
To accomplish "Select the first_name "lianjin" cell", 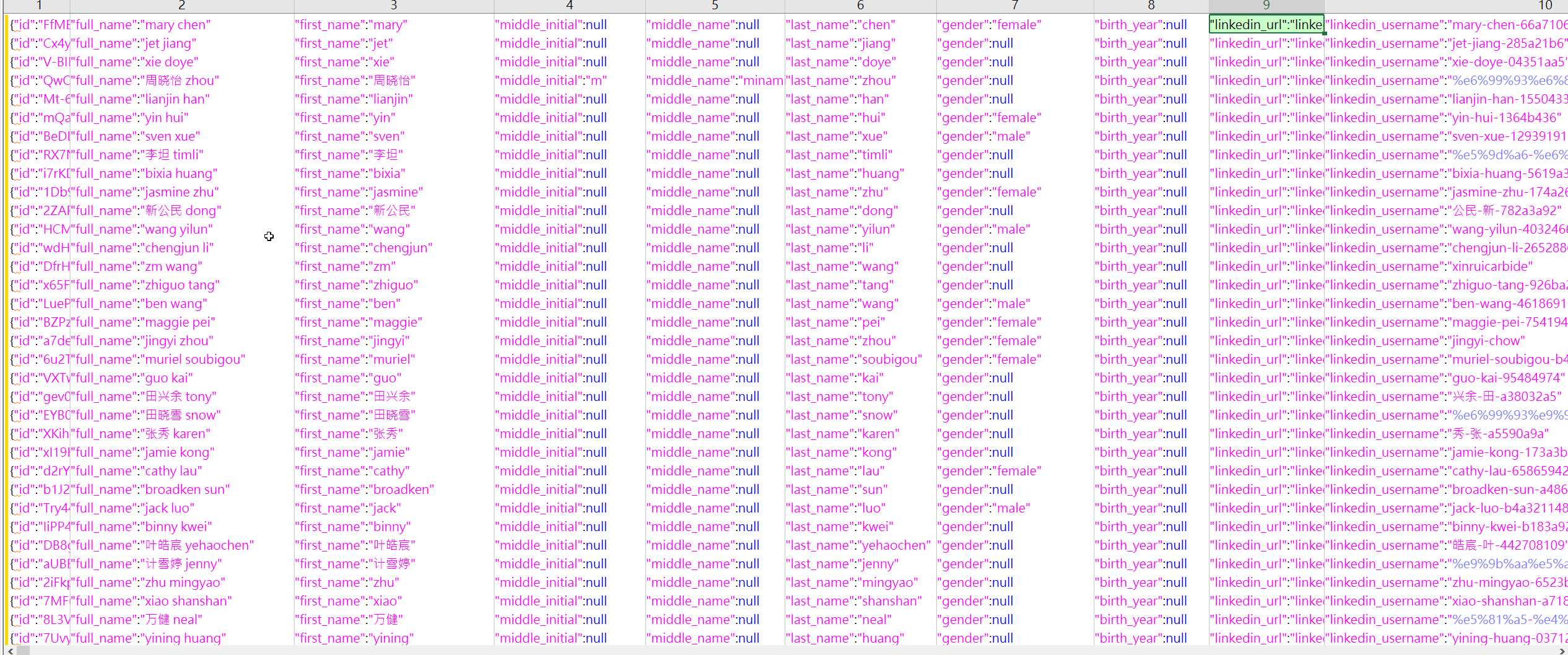I will [394, 99].
